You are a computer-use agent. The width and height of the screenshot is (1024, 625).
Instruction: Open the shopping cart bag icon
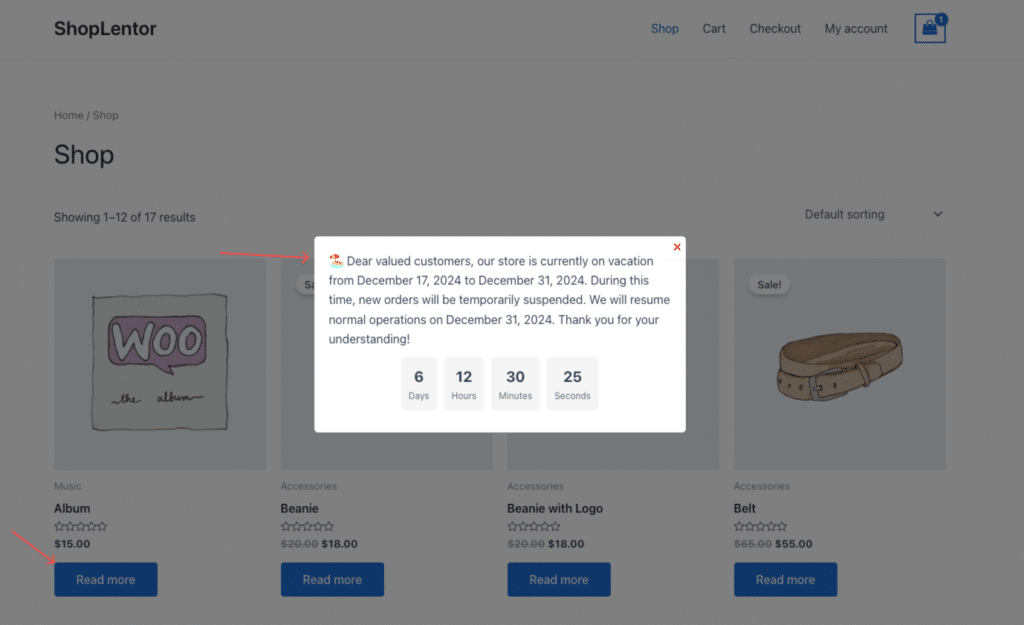pos(929,29)
